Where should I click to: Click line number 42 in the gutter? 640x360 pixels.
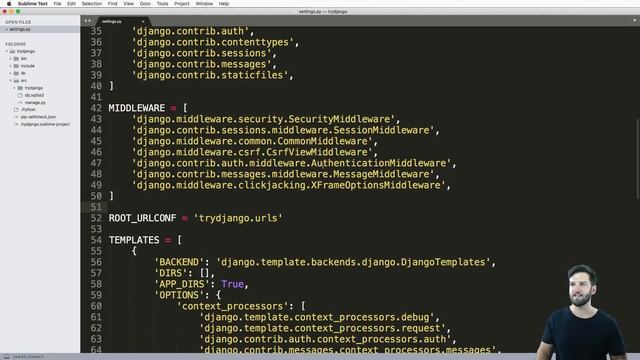click(96, 108)
